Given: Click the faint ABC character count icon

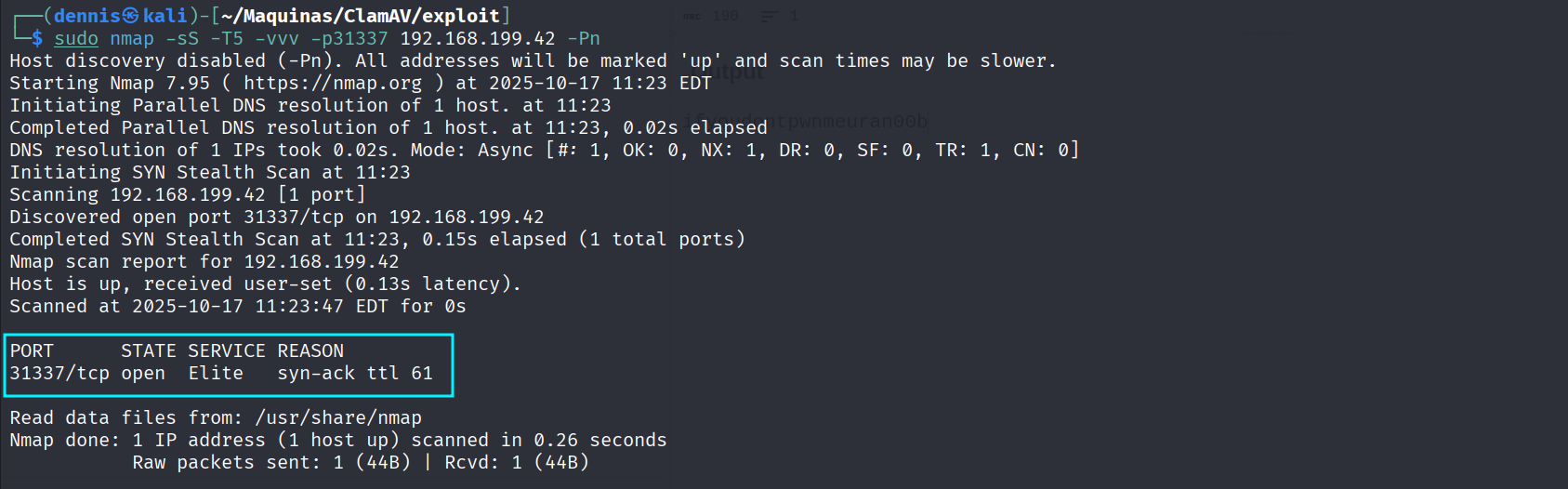Looking at the screenshot, I should [x=693, y=16].
